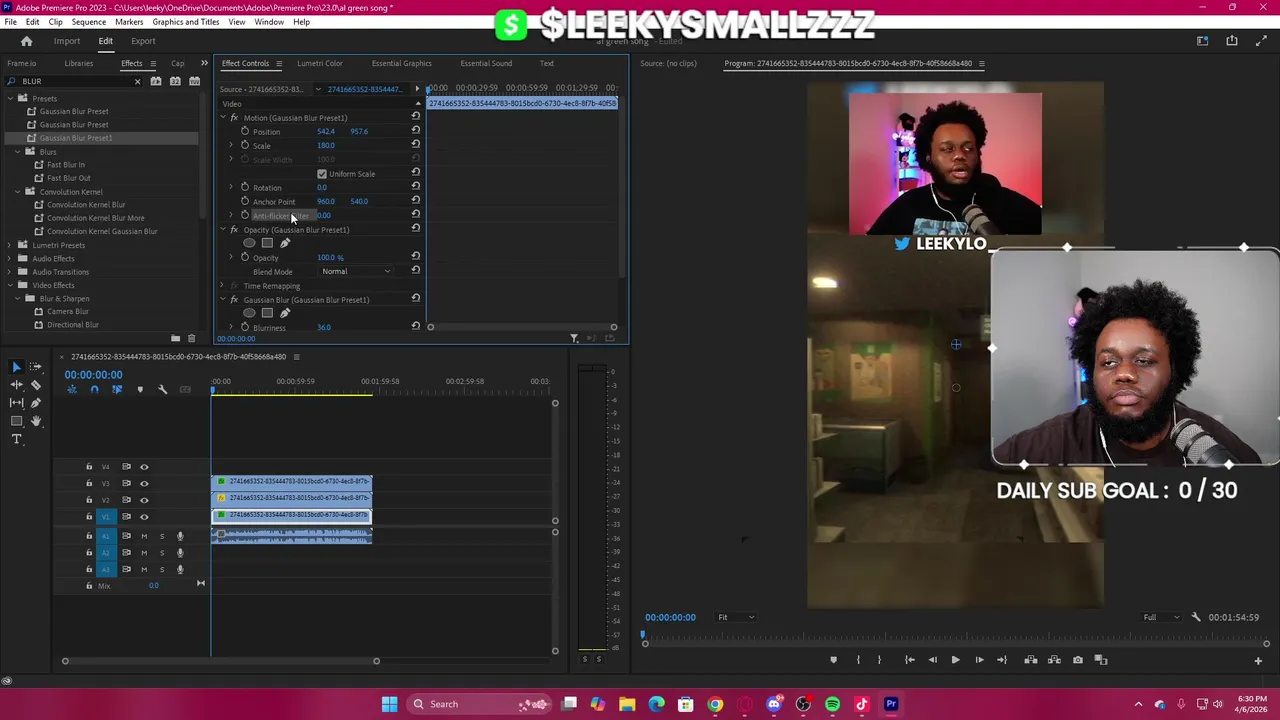
Task: Create new custom bin in Effects panel
Action: click(176, 339)
